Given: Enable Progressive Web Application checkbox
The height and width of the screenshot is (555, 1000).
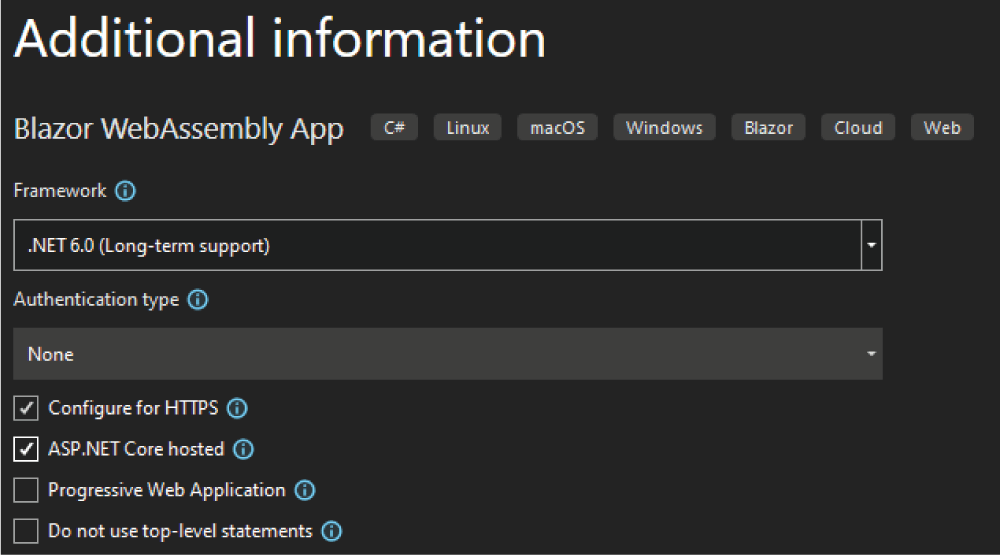Looking at the screenshot, I should tap(26, 490).
